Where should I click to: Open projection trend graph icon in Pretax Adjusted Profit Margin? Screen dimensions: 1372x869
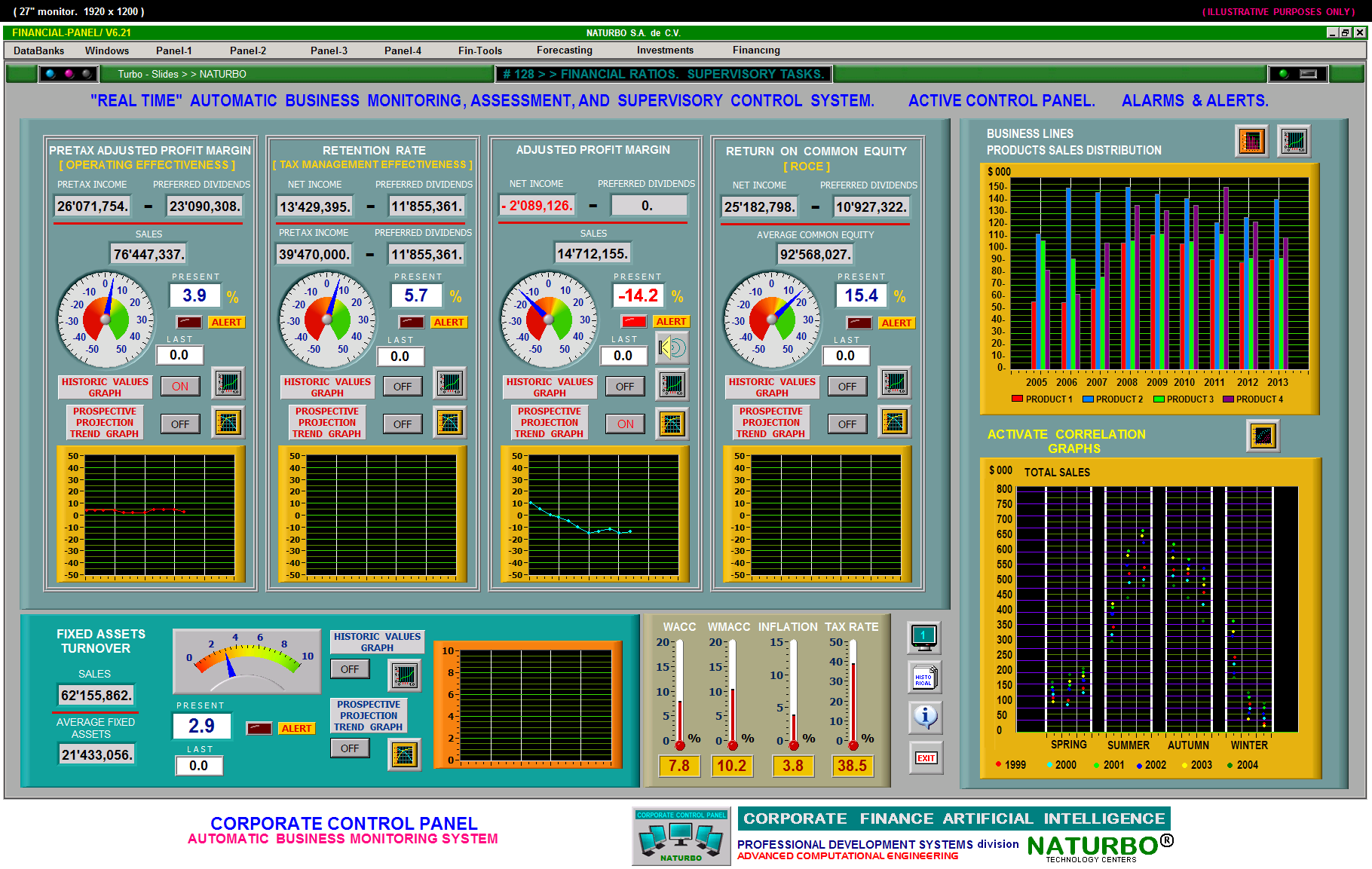point(228,422)
